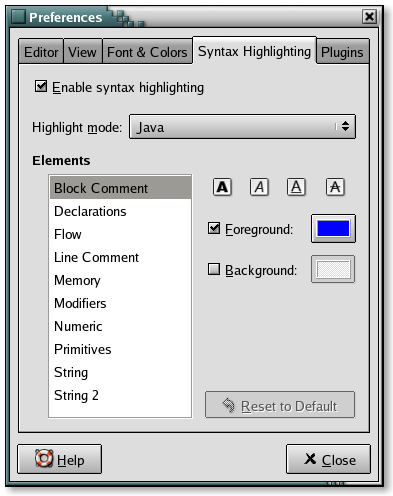Toggle the Strikethrough style button
The height and width of the screenshot is (496, 393).
click(335, 187)
